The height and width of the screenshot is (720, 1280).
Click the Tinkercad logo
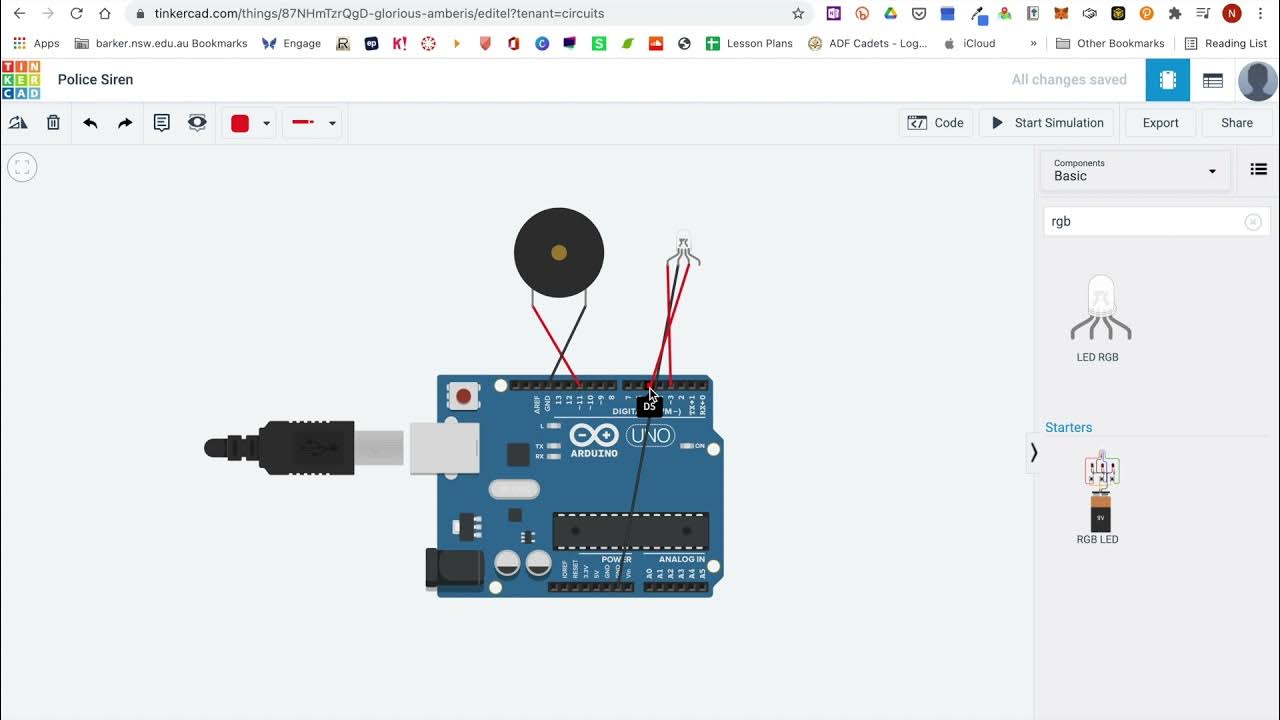(21, 80)
